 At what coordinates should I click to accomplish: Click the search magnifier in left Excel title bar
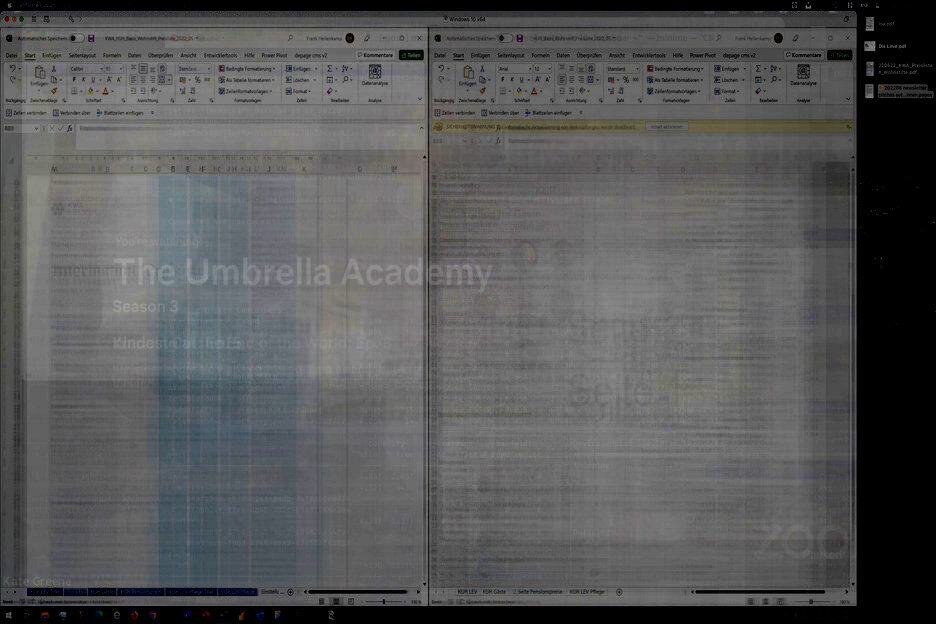pyautogui.click(x=291, y=38)
